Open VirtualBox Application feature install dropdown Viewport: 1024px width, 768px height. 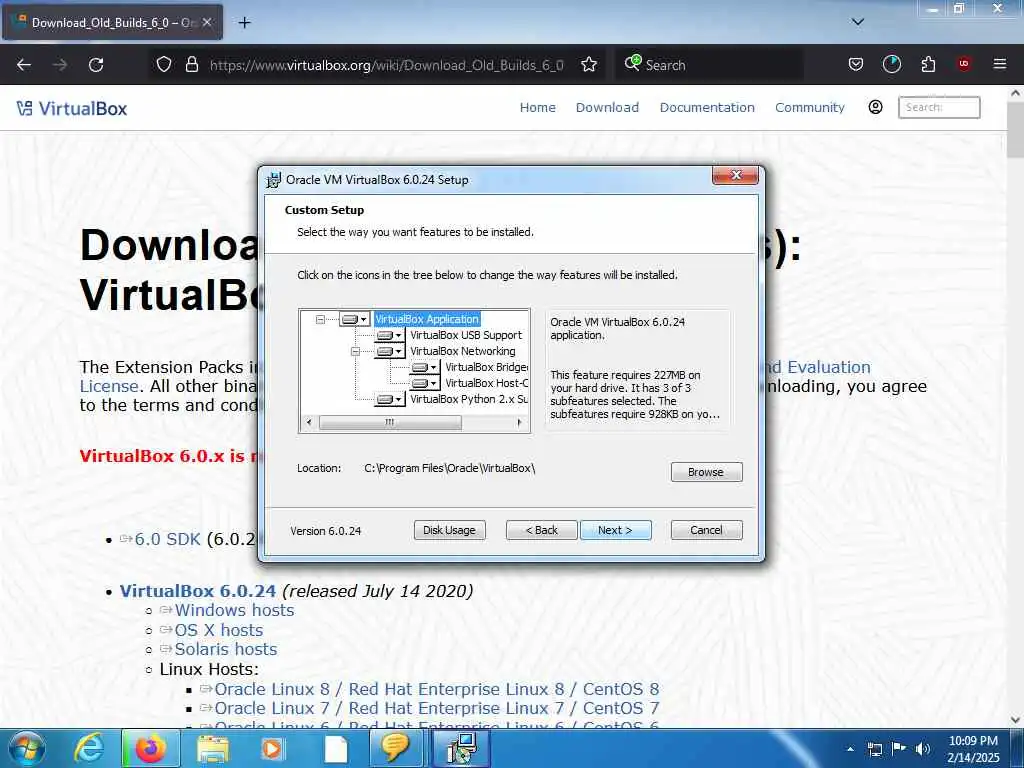(x=355, y=319)
